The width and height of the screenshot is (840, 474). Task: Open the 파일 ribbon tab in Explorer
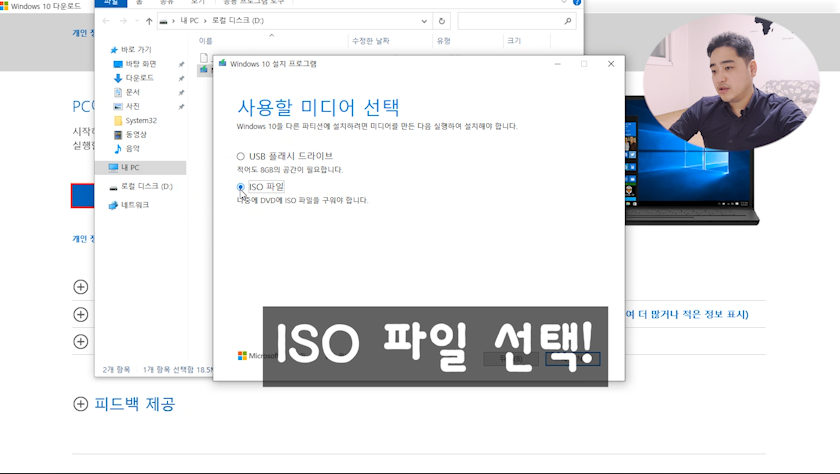[x=111, y=3]
